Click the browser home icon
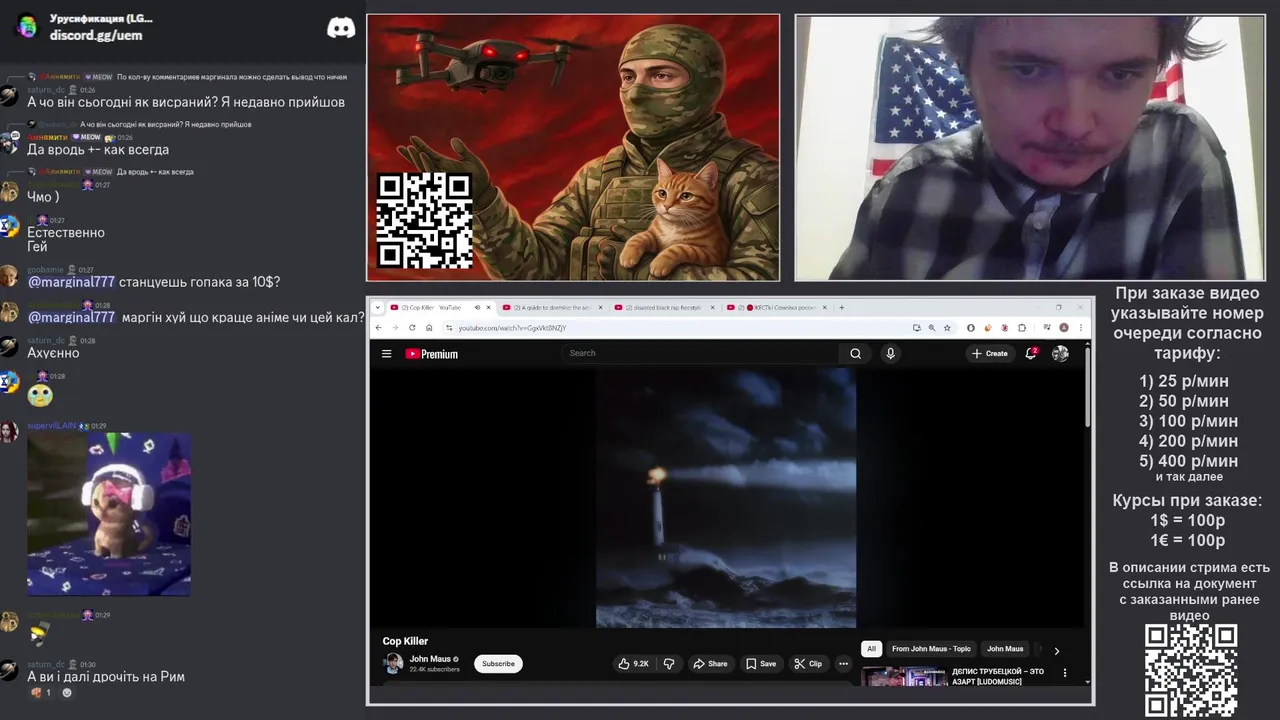Viewport: 1280px width, 720px height. (x=429, y=327)
